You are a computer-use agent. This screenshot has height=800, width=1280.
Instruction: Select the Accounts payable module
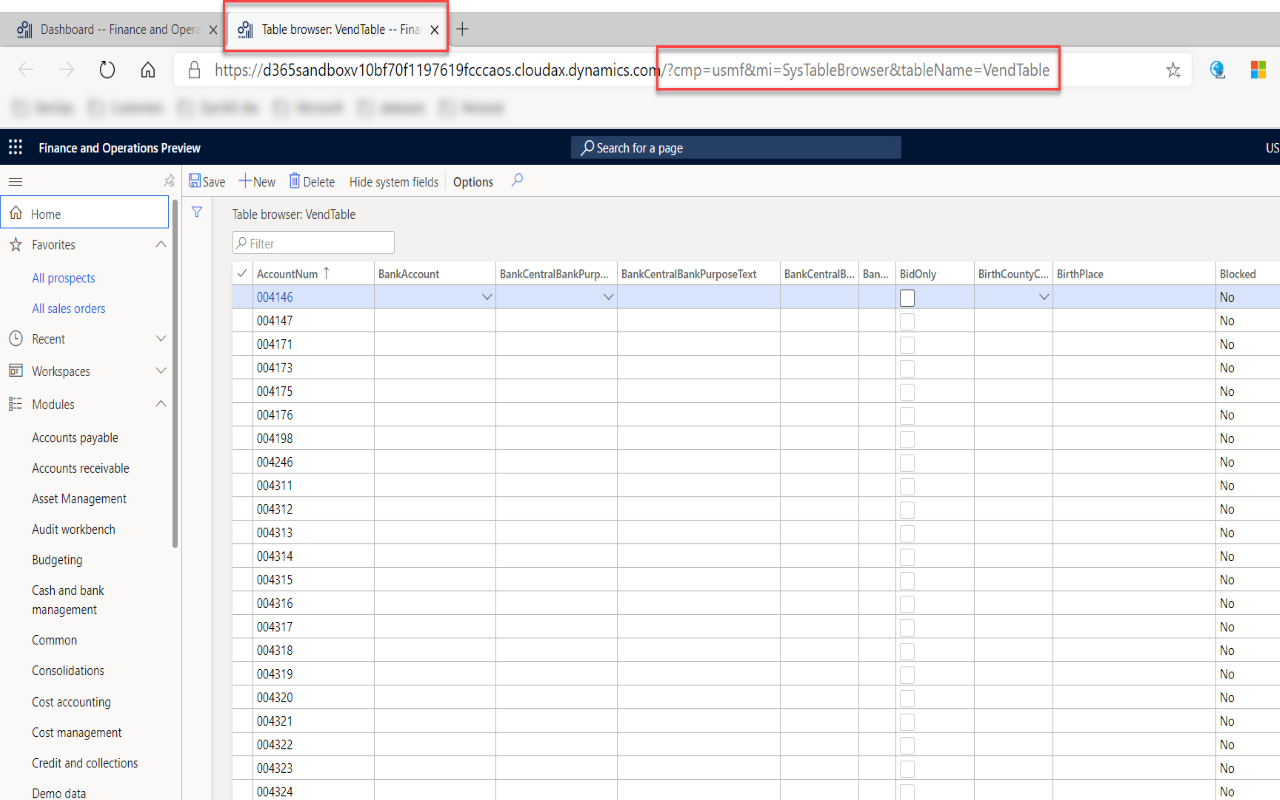(74, 437)
